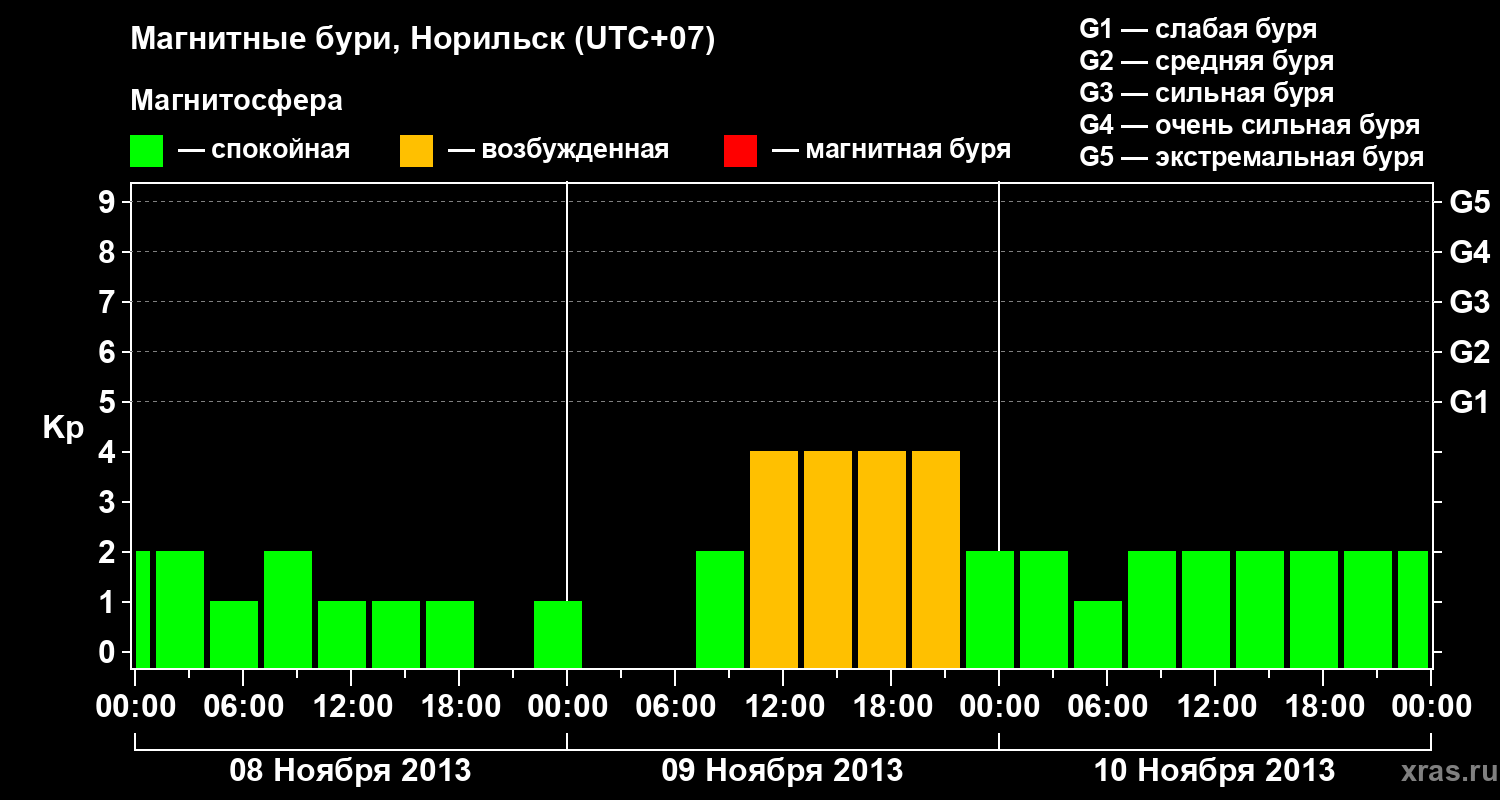This screenshot has height=800, width=1500.
Task: Click the '10 Ноября 2013' date label
Action: pyautogui.click(x=1214, y=771)
